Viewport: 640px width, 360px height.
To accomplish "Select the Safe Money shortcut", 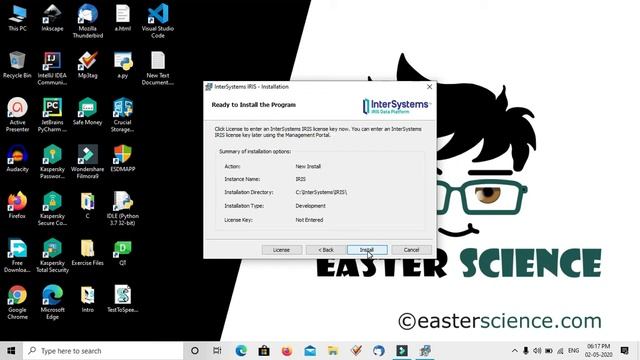I will pyautogui.click(x=87, y=112).
